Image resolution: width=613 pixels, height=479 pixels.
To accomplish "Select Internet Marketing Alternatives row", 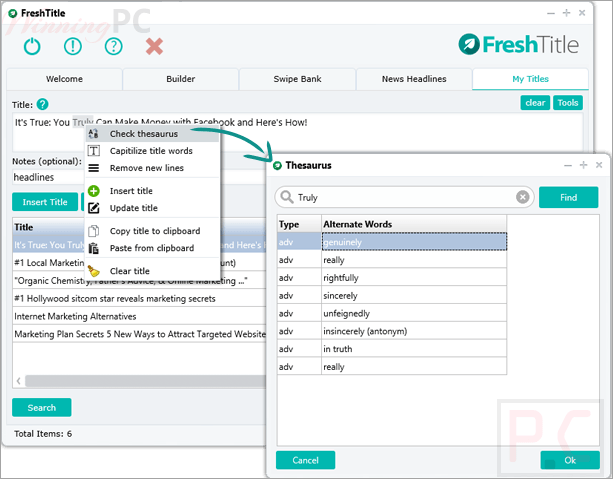I will (139, 316).
